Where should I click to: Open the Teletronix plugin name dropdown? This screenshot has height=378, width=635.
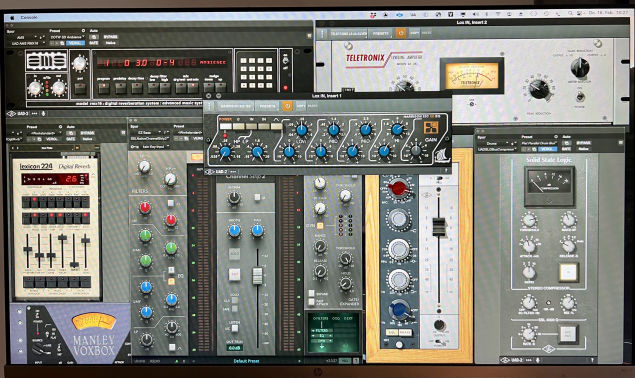(349, 34)
